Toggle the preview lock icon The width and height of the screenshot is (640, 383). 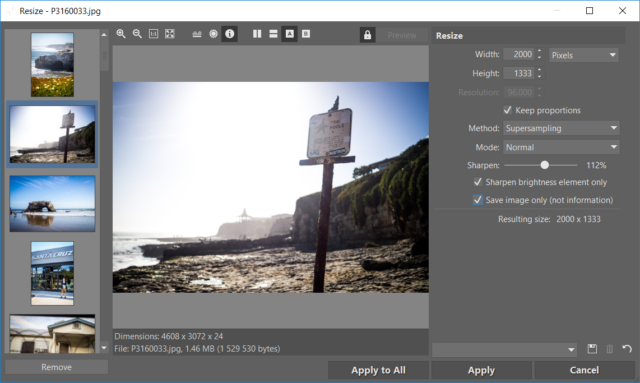coord(367,35)
